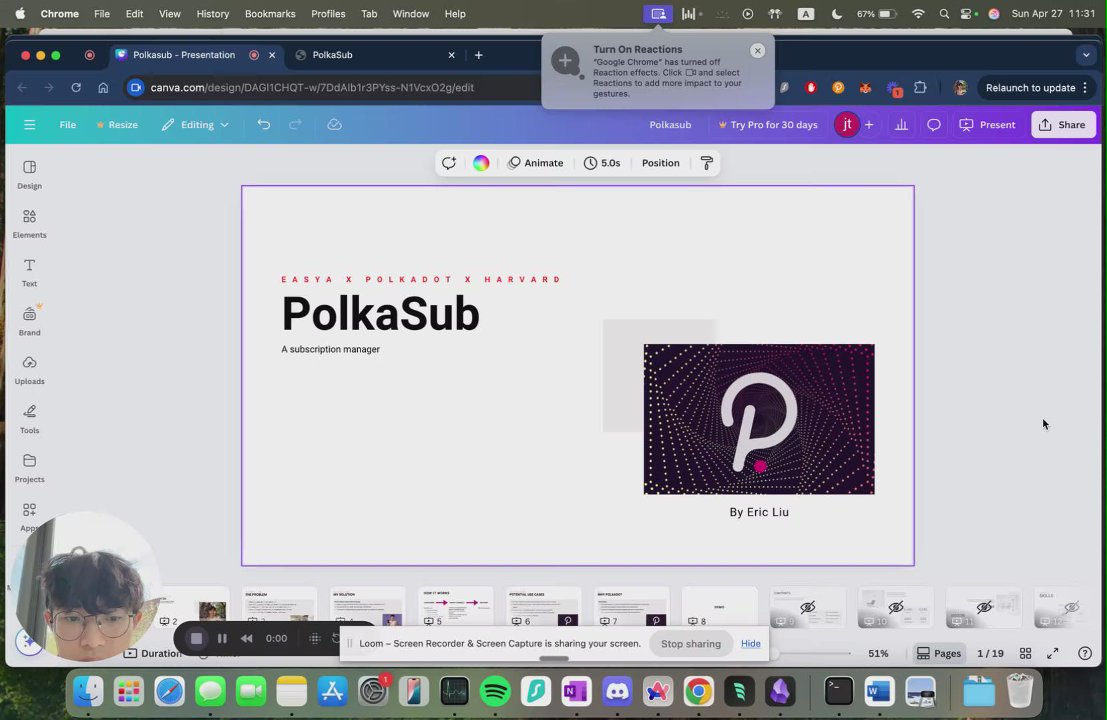This screenshot has width=1107, height=720.
Task: Toggle the Pages thumbnail strip
Action: 939,654
